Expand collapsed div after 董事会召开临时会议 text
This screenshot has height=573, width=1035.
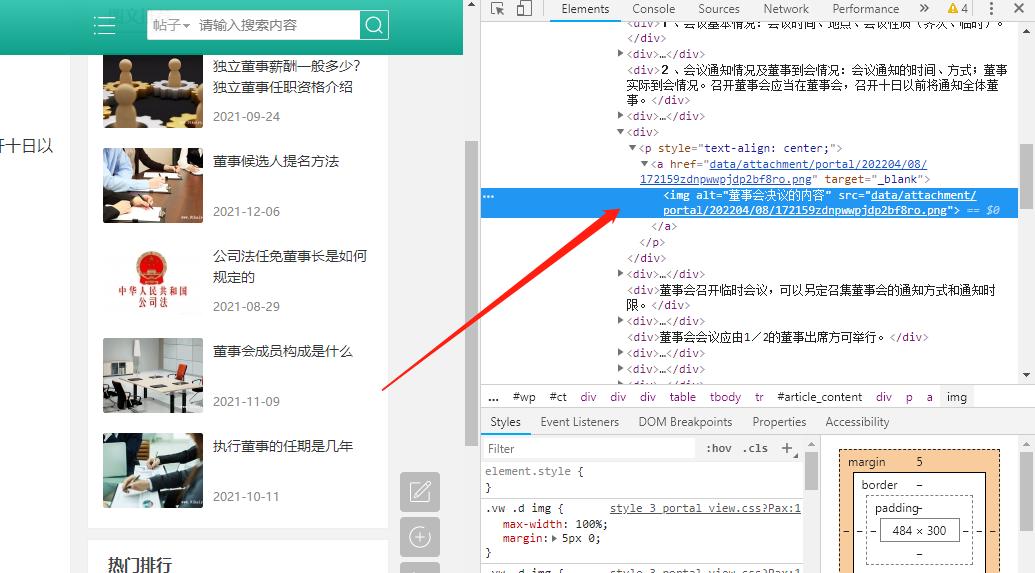coord(620,320)
